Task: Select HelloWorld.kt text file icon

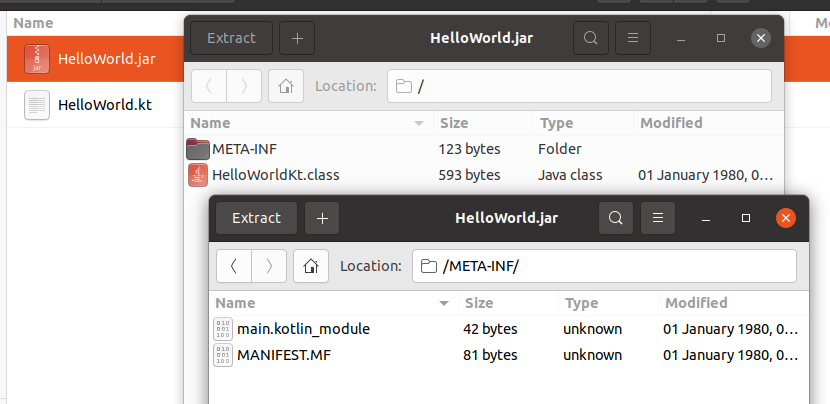Action: (37, 105)
